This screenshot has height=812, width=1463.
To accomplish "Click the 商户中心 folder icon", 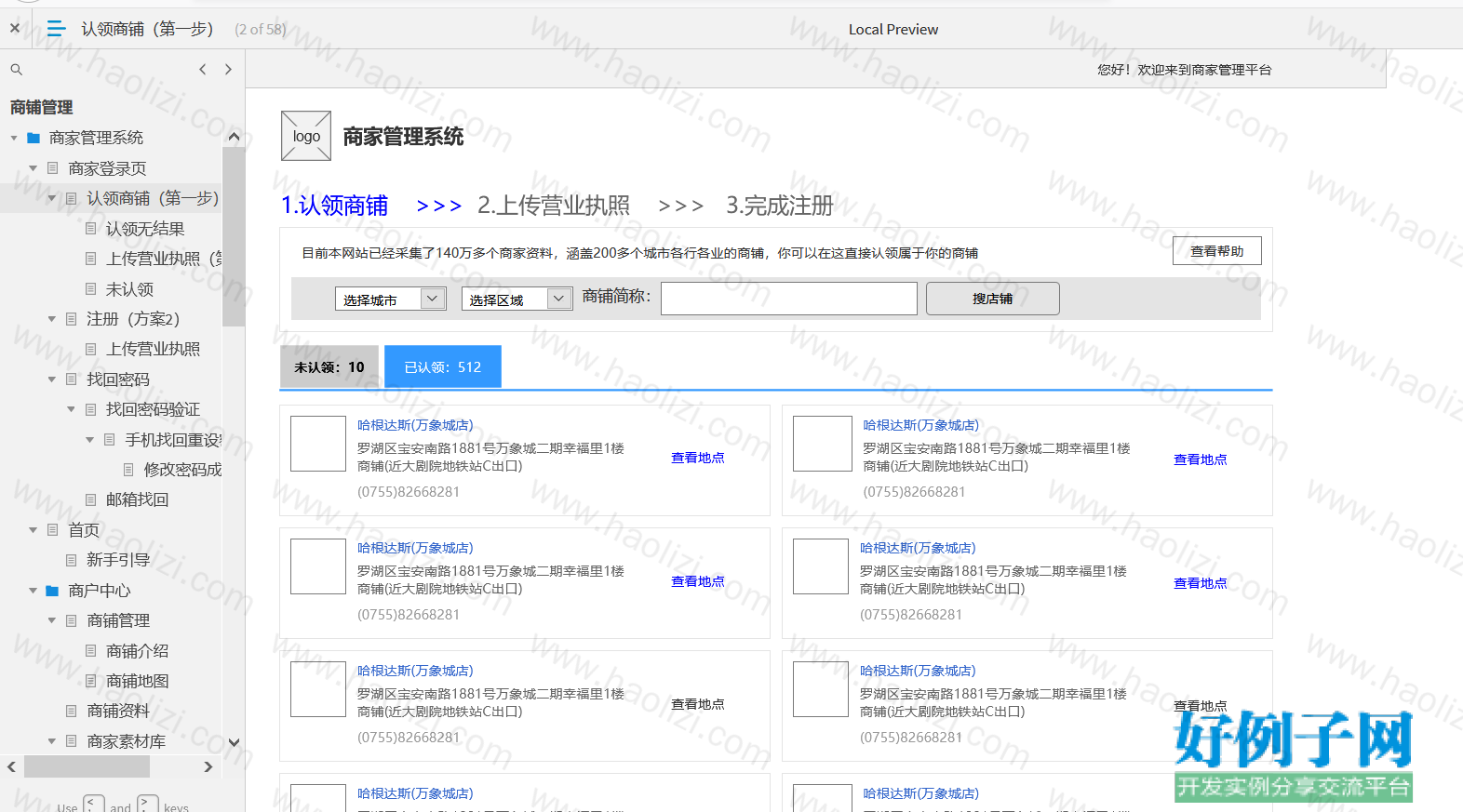I will [x=52, y=591].
